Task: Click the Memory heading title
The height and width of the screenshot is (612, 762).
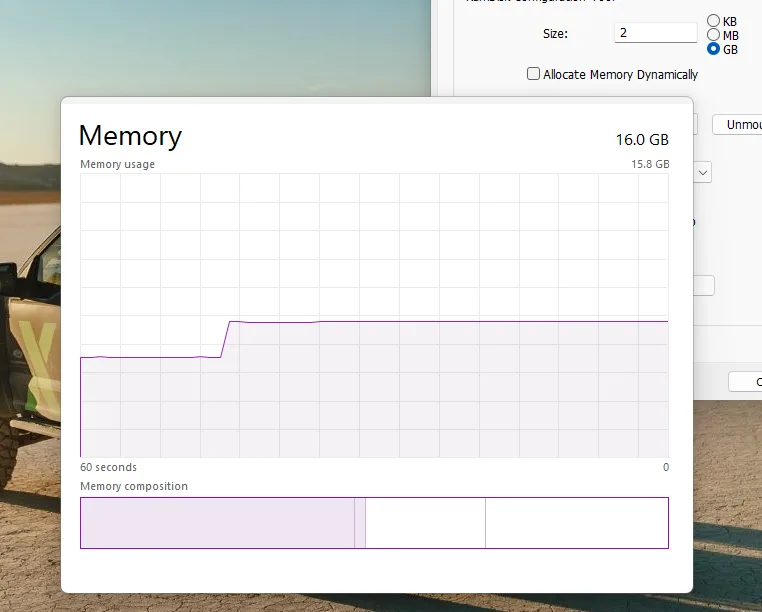Action: 130,136
